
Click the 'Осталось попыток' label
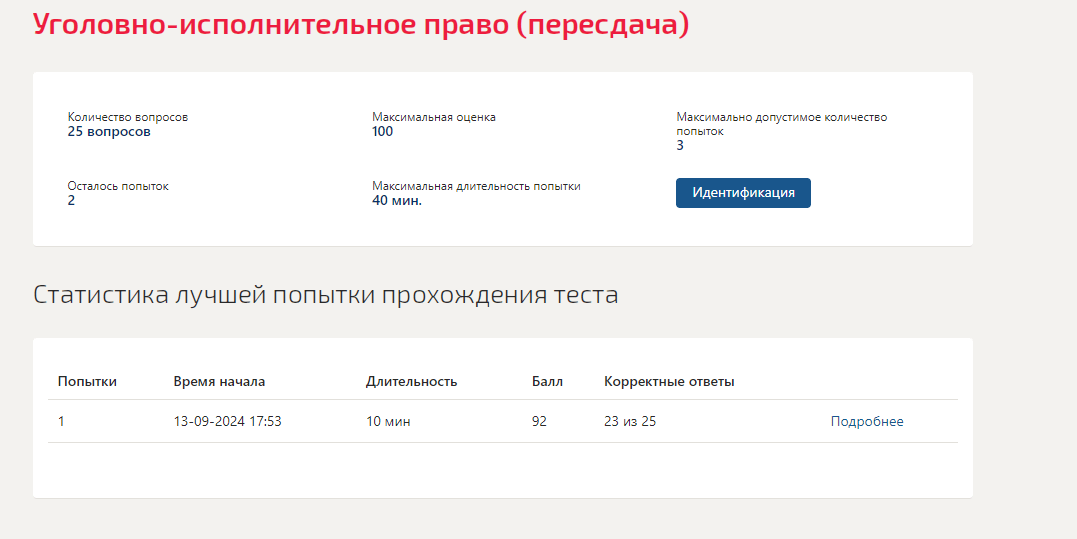pos(118,186)
